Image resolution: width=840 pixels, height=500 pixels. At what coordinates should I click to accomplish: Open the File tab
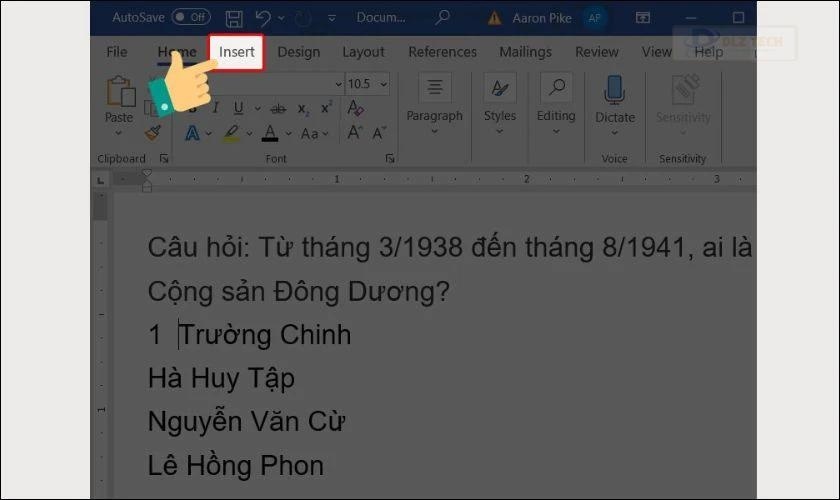[x=117, y=52]
